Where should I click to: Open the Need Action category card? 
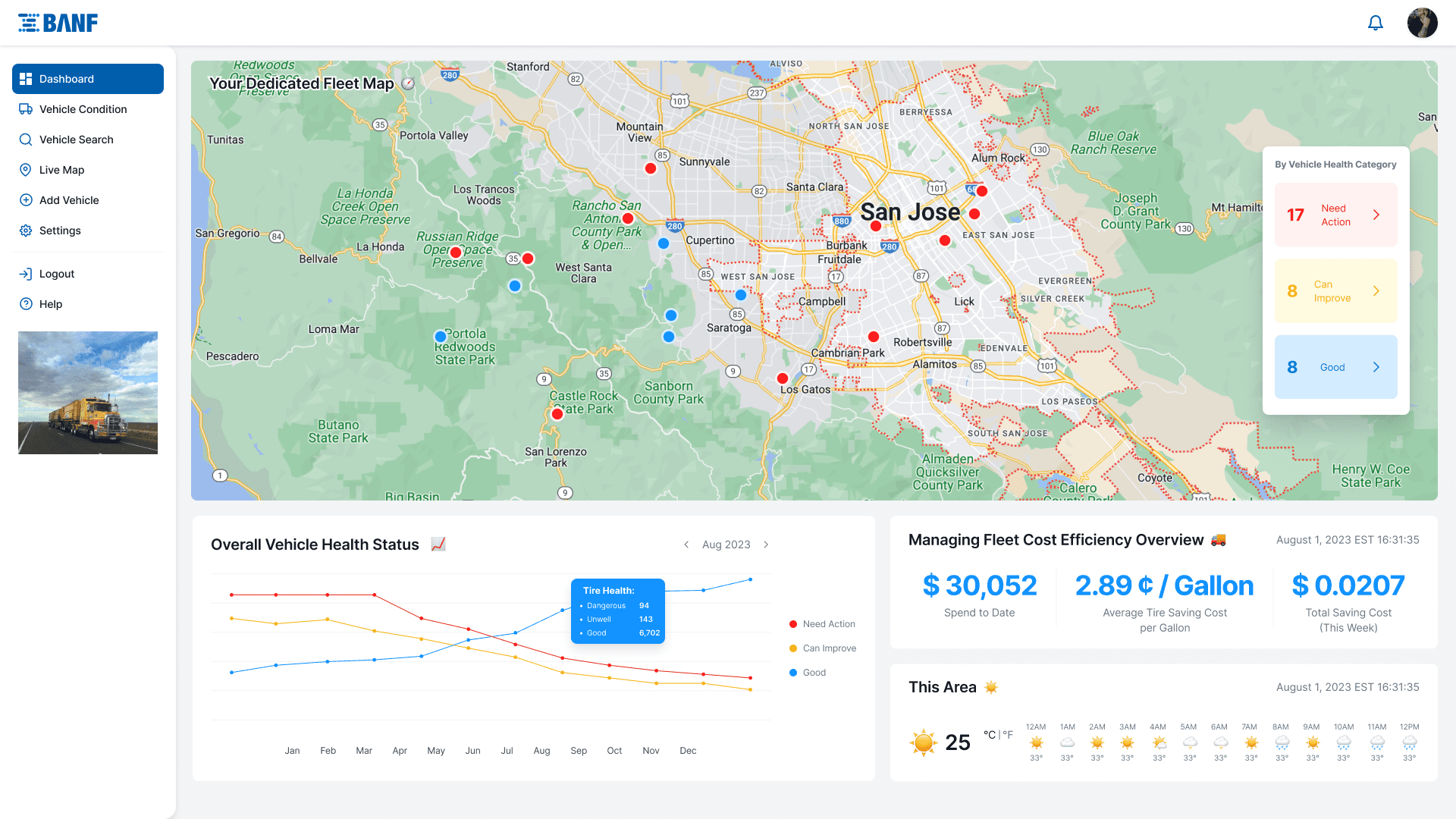click(1336, 215)
